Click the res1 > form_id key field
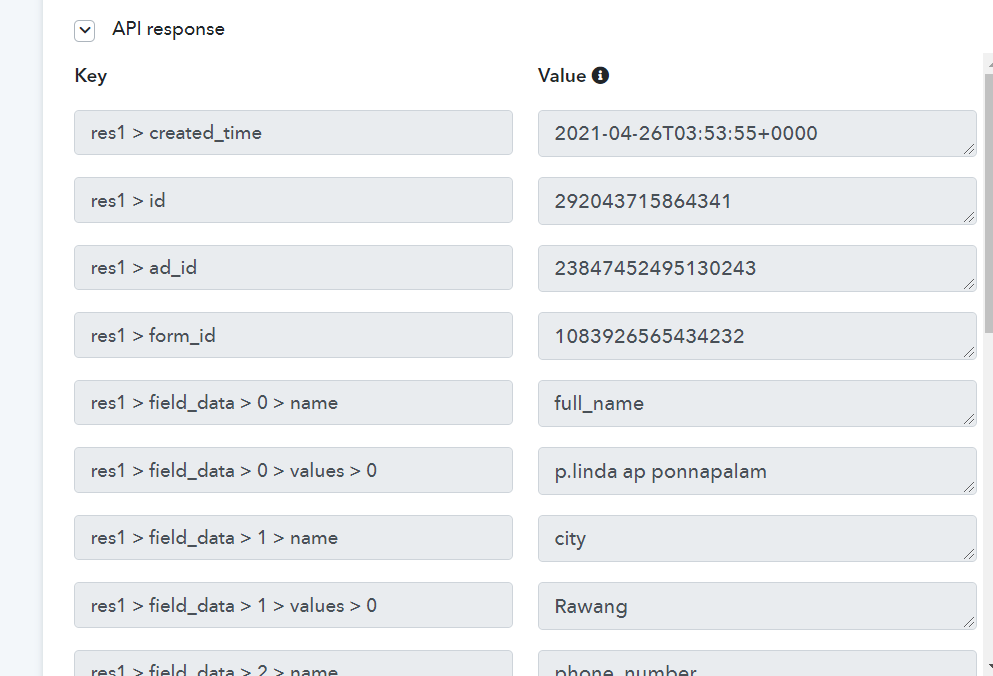Image resolution: width=993 pixels, height=676 pixels. pyautogui.click(x=293, y=335)
